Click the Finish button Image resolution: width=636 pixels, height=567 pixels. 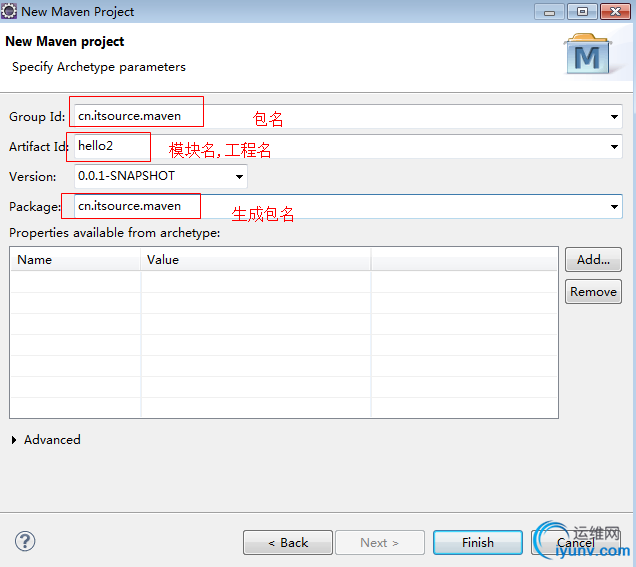point(478,542)
